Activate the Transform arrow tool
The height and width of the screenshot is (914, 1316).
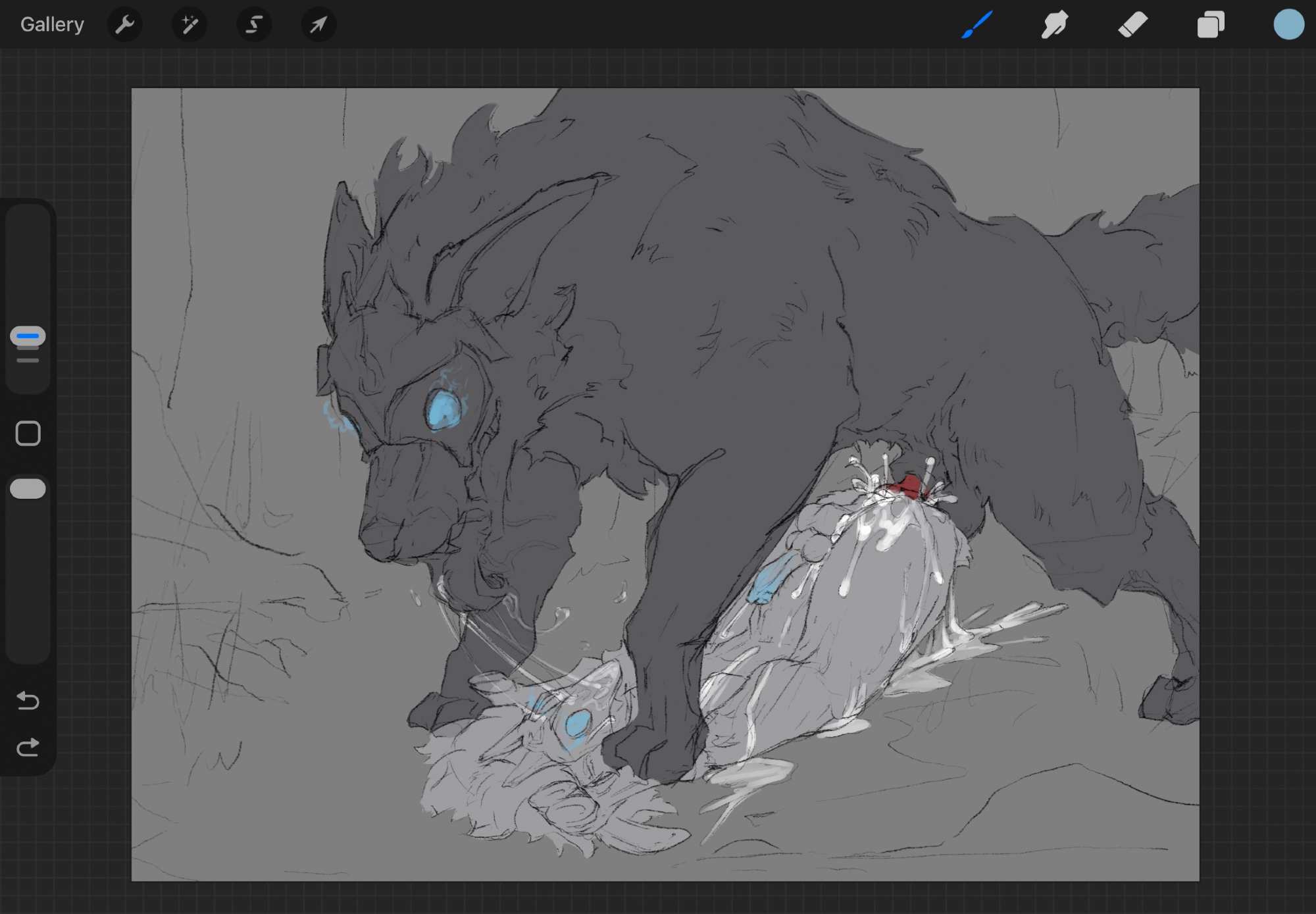click(x=318, y=25)
